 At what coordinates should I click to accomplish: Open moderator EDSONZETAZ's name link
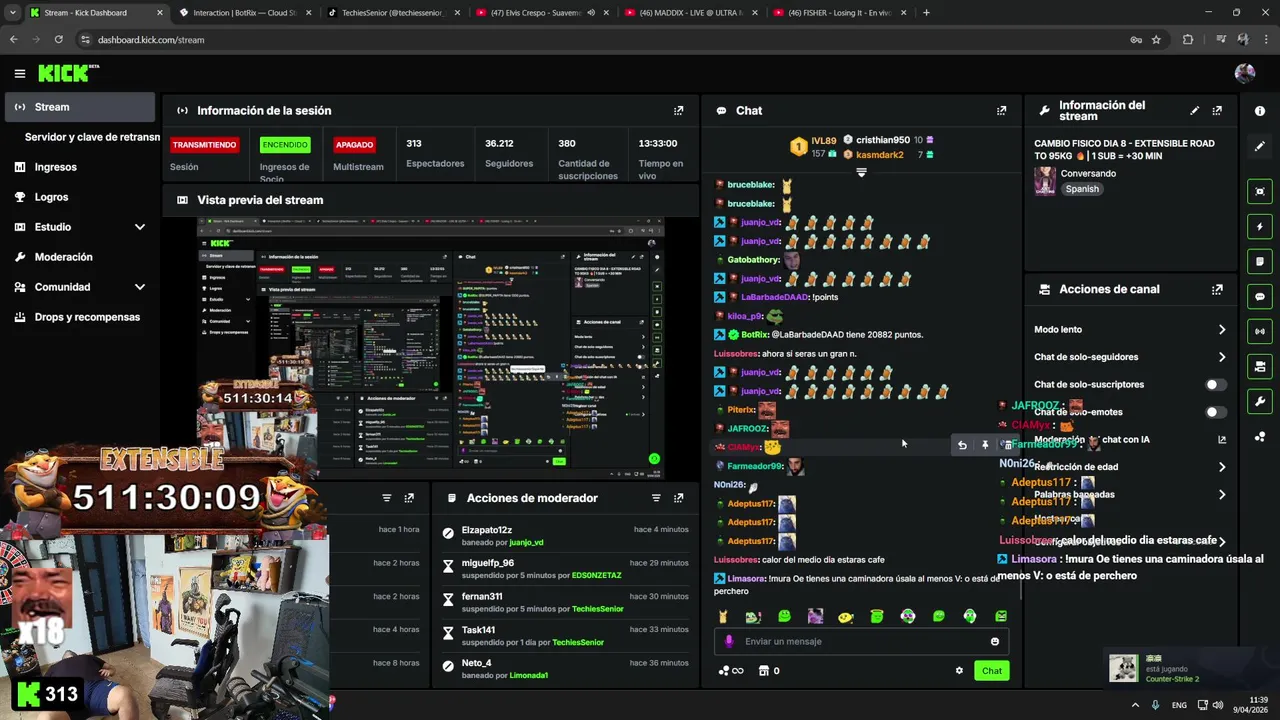[596, 575]
